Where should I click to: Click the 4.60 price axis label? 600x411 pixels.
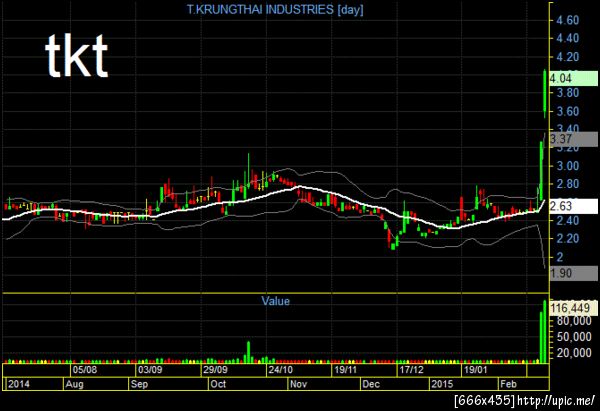tap(568, 20)
